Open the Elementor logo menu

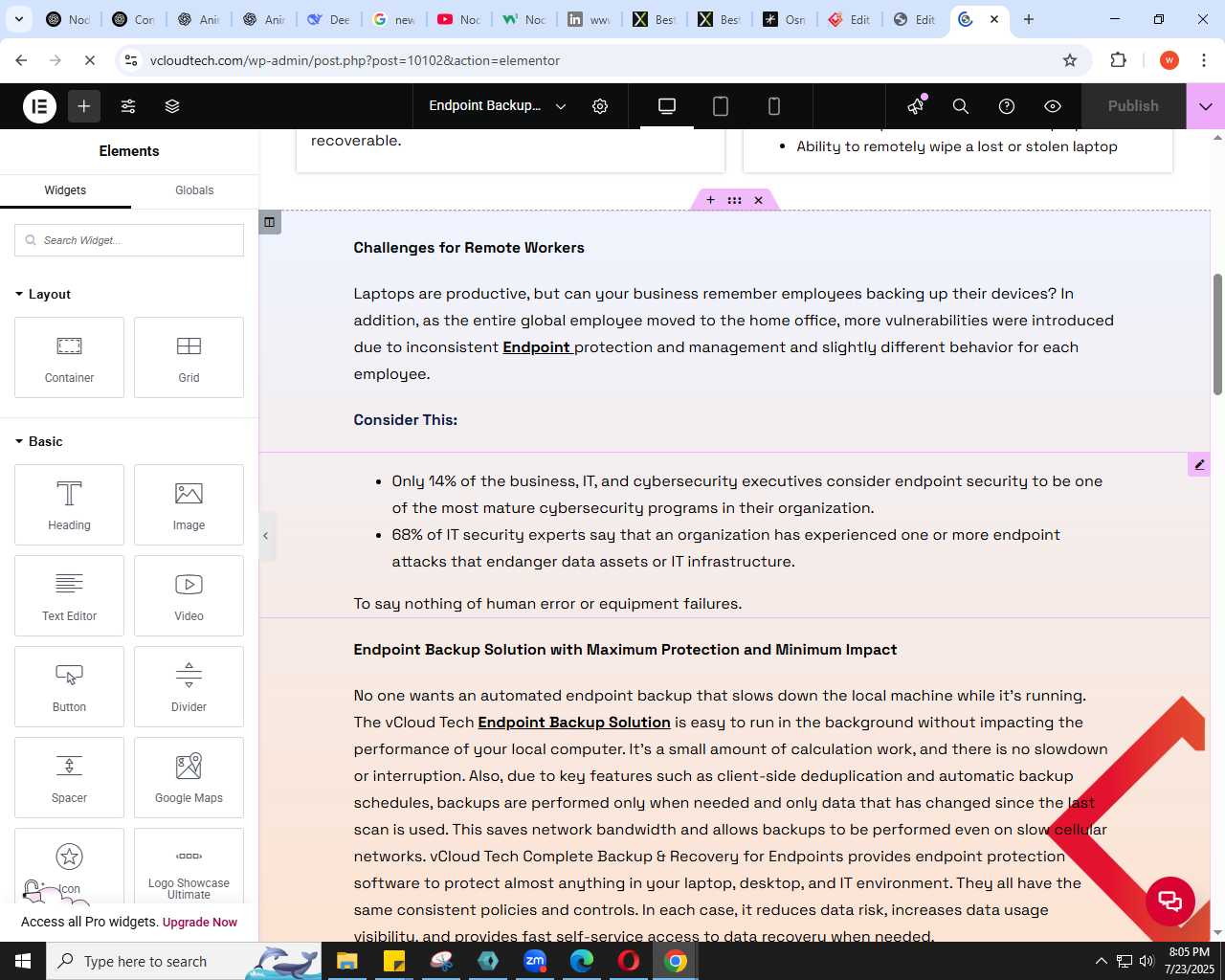(39, 106)
